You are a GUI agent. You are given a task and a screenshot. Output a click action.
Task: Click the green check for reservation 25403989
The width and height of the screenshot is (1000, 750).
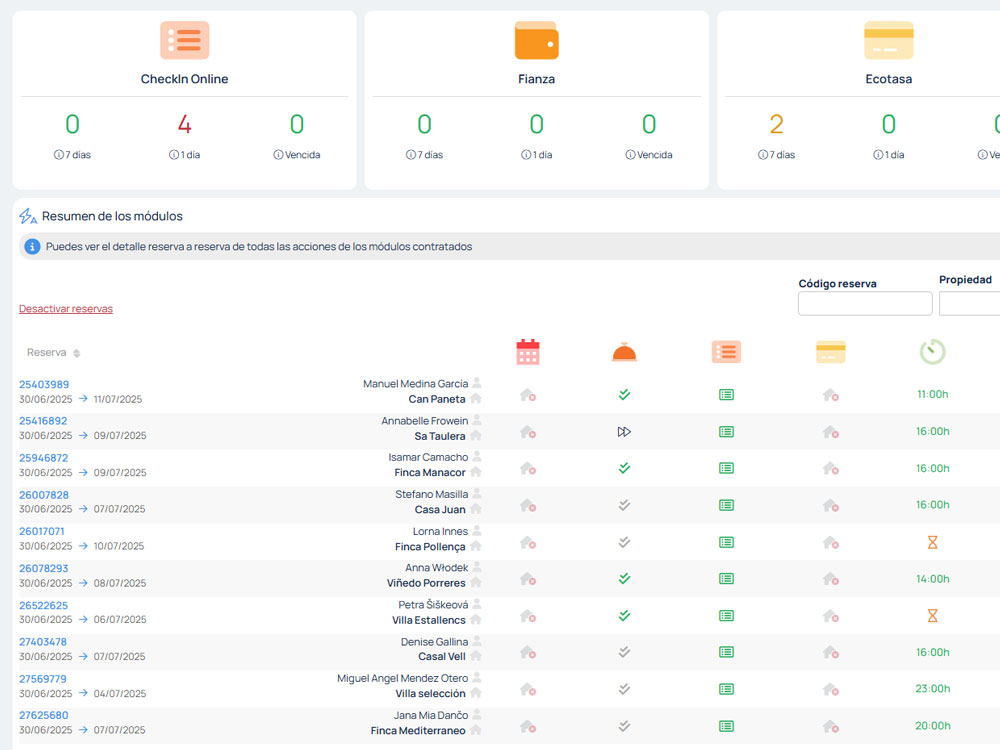click(x=624, y=395)
